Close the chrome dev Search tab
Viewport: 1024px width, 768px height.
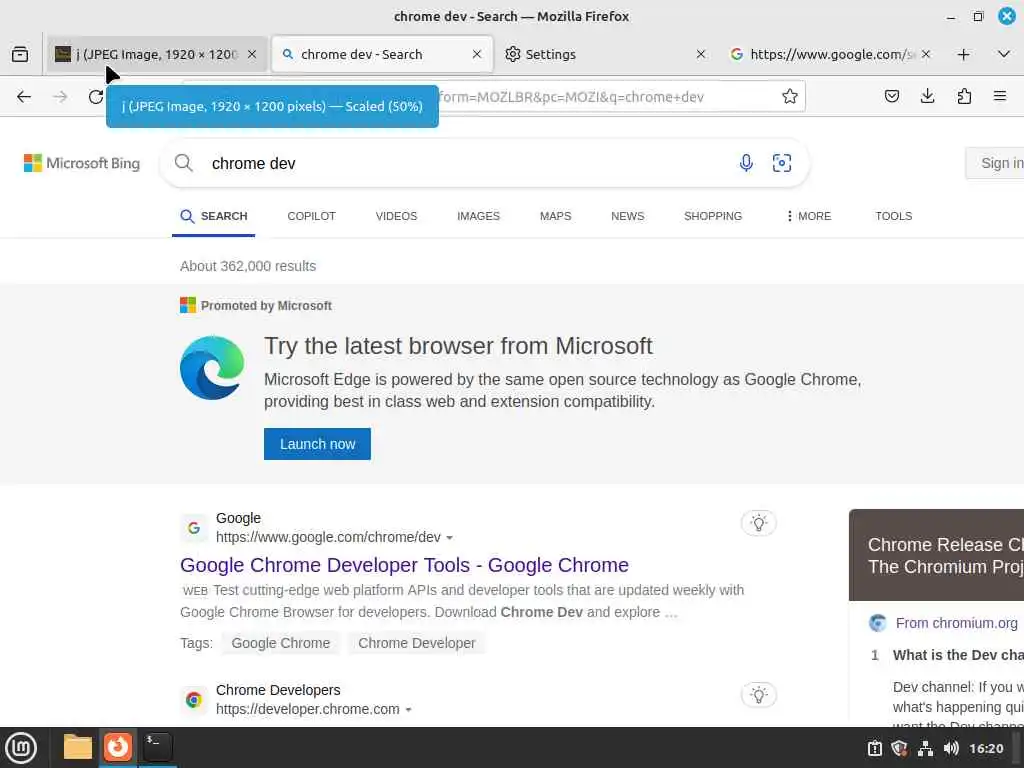click(477, 54)
